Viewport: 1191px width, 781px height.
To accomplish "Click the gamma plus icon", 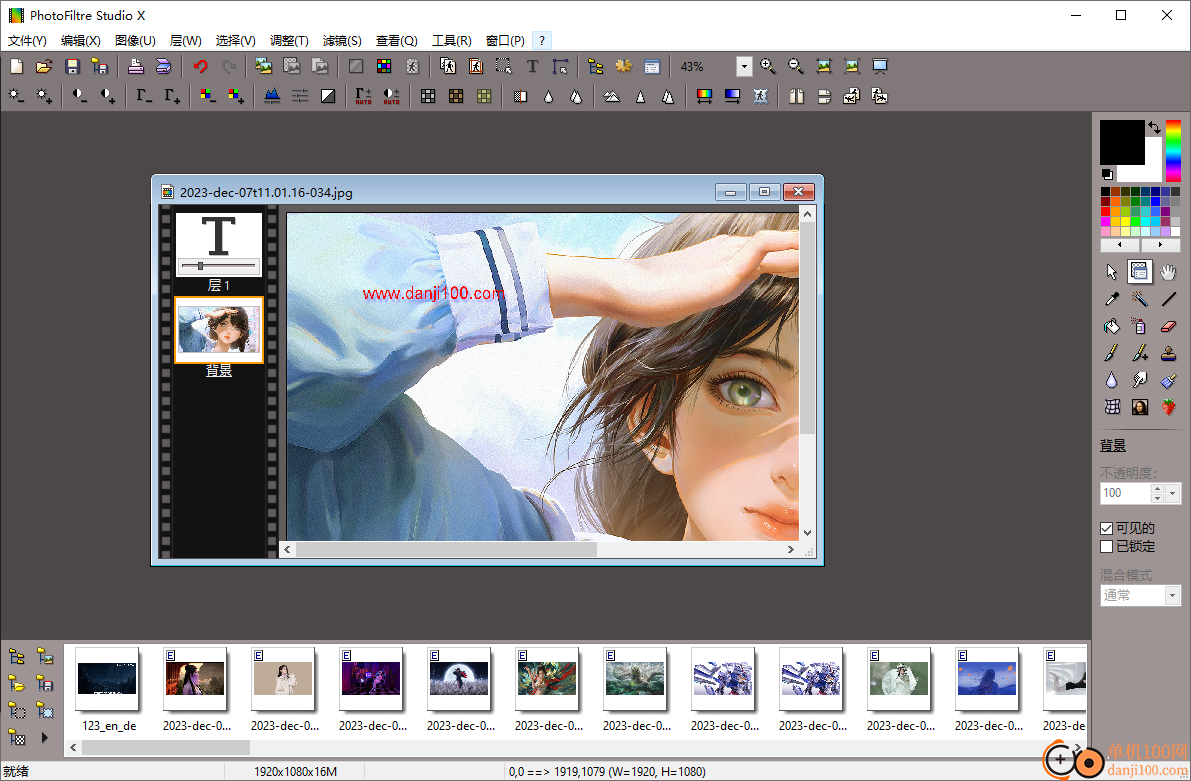I will coord(172,96).
